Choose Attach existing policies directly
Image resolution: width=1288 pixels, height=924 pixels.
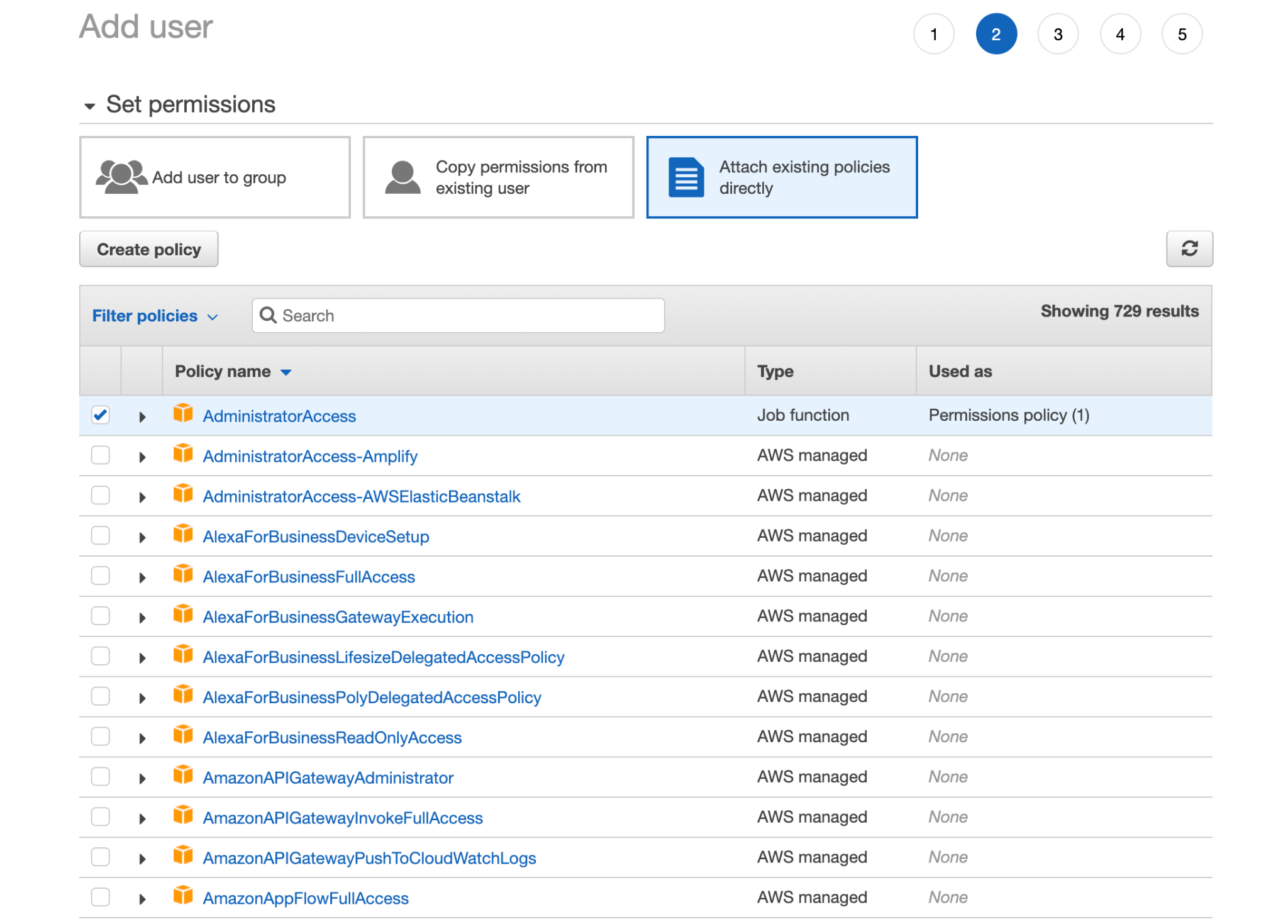782,177
